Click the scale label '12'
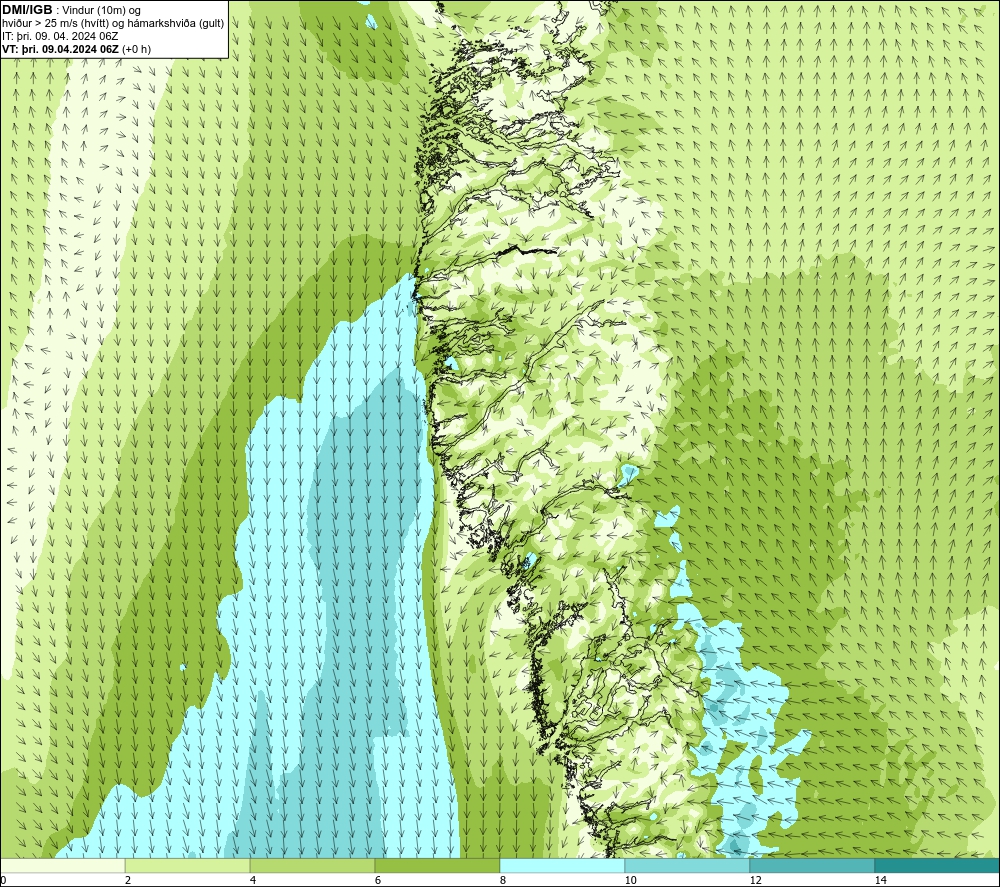 (755, 881)
